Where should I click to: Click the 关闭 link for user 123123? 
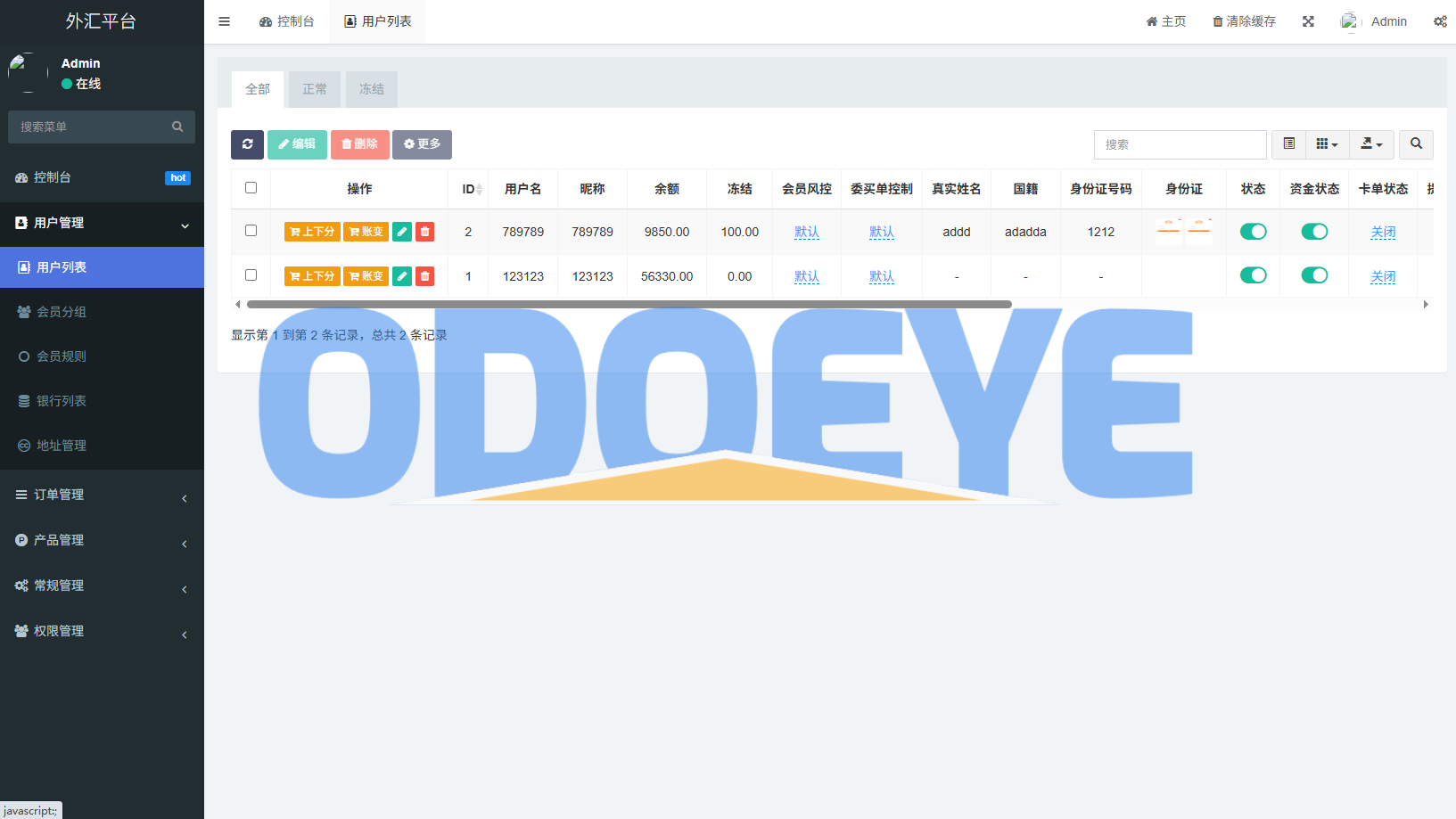tap(1383, 276)
